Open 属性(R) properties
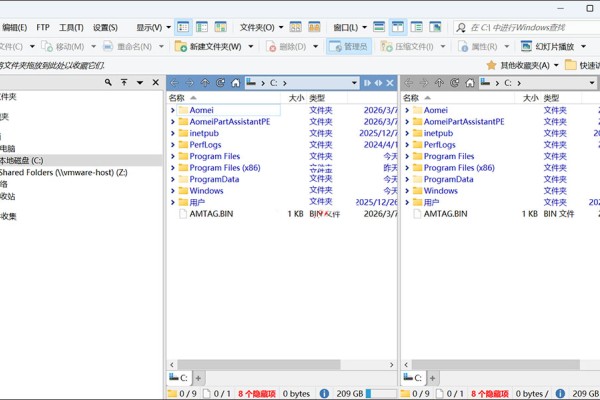Image resolution: width=600 pixels, height=400 pixels. coord(478,47)
